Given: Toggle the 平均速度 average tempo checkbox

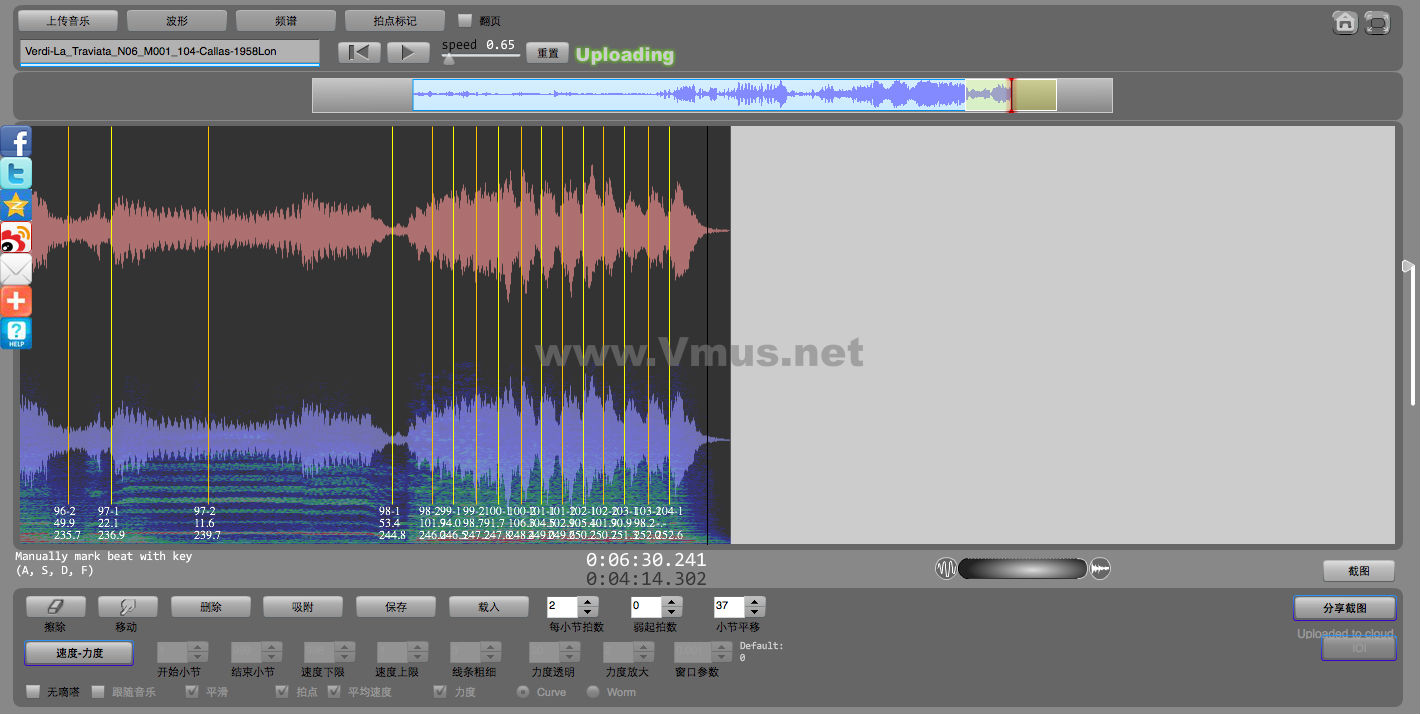Looking at the screenshot, I should pyautogui.click(x=334, y=691).
